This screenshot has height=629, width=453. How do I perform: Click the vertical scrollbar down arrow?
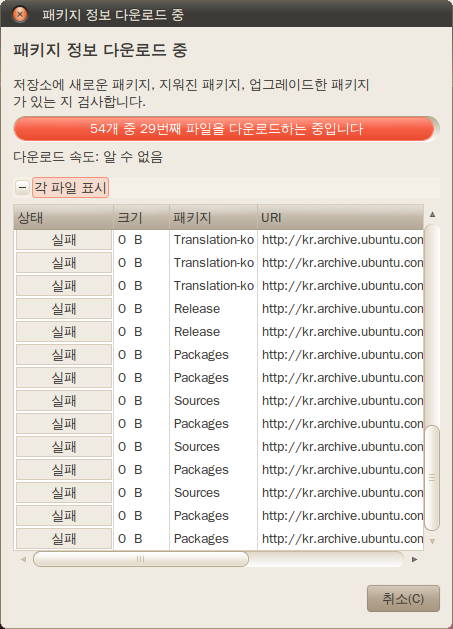pos(432,542)
